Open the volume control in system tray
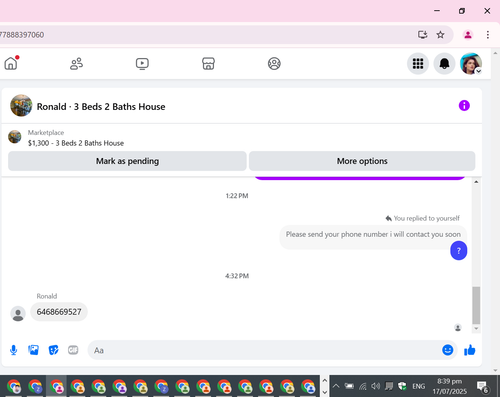 [x=376, y=386]
